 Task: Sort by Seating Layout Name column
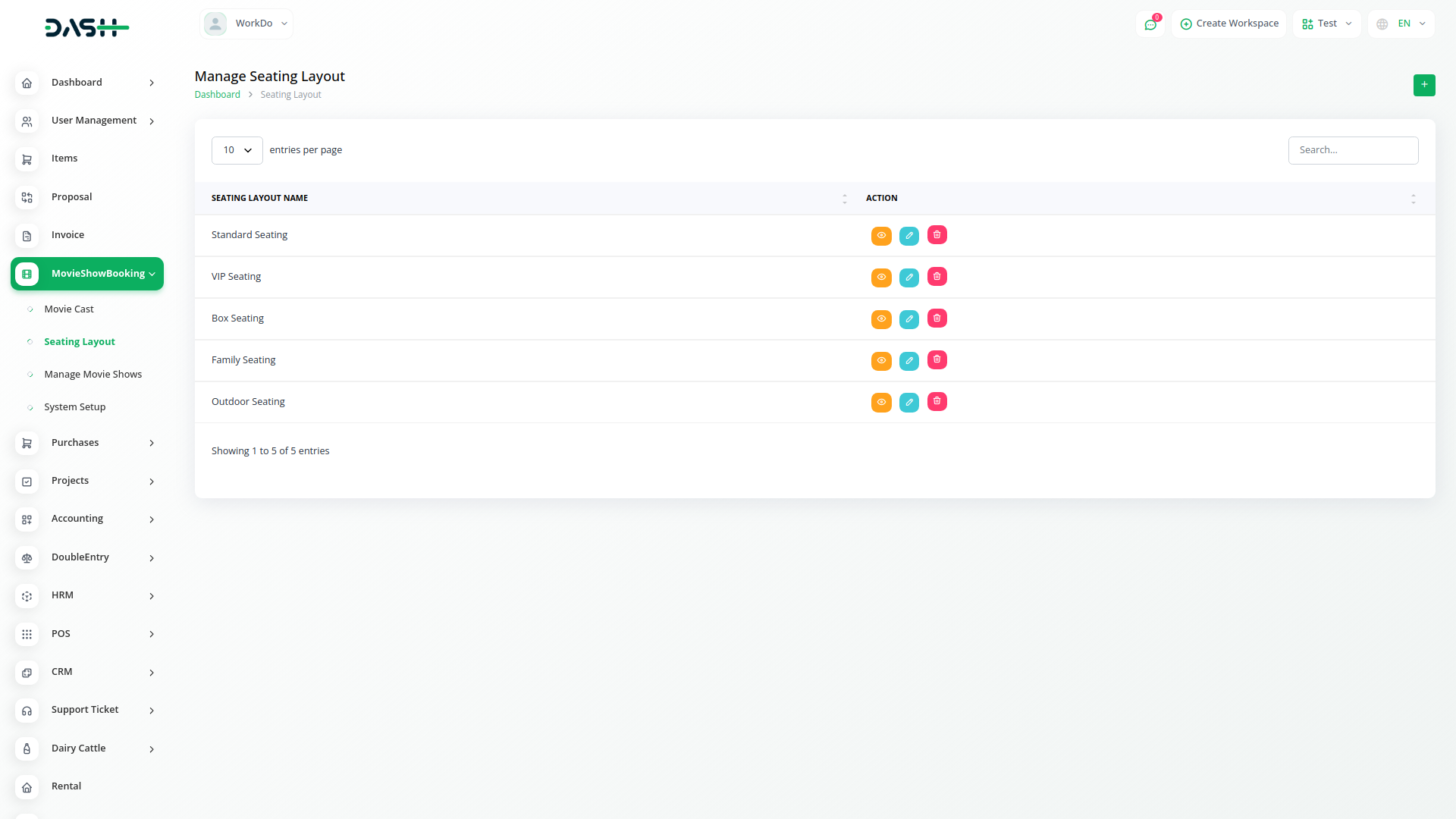point(259,198)
